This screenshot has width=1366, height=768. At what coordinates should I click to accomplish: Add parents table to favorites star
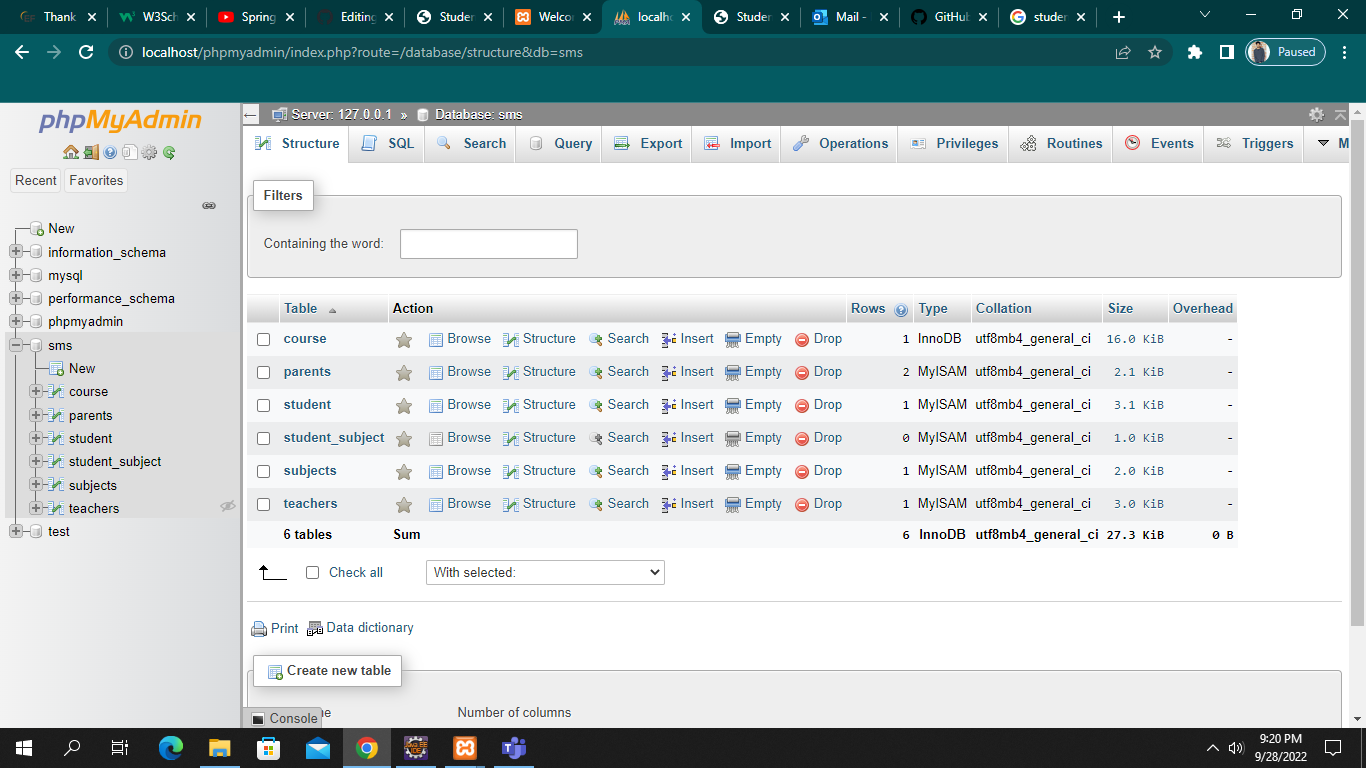(404, 372)
